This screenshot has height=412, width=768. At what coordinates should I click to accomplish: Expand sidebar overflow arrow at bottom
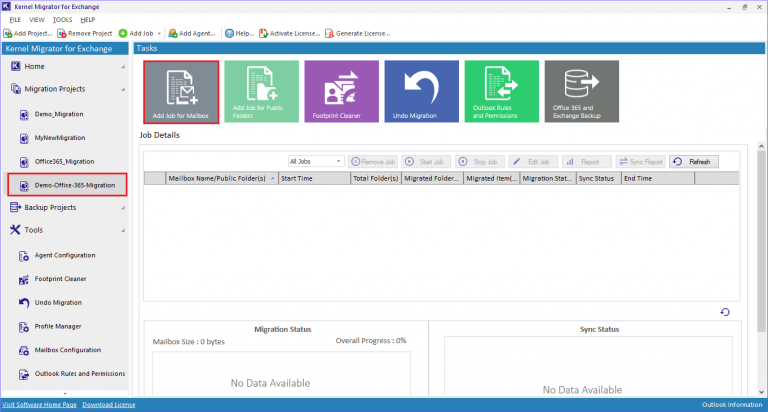tap(65, 393)
